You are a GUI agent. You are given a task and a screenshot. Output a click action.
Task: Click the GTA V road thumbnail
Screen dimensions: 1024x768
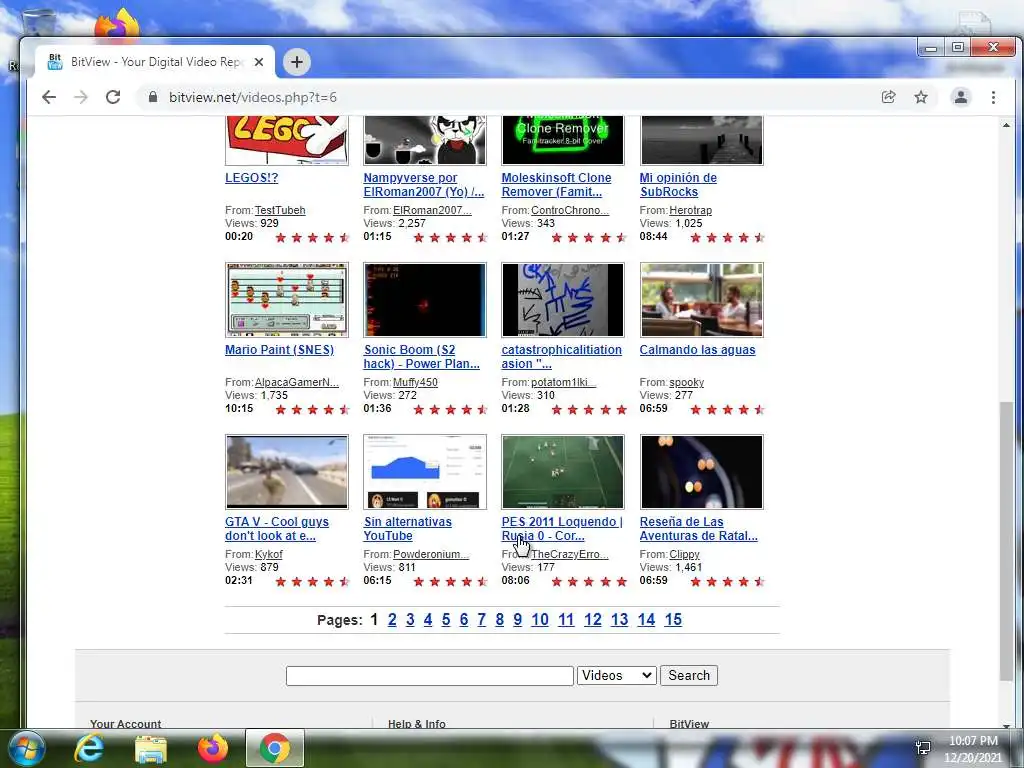coord(287,472)
